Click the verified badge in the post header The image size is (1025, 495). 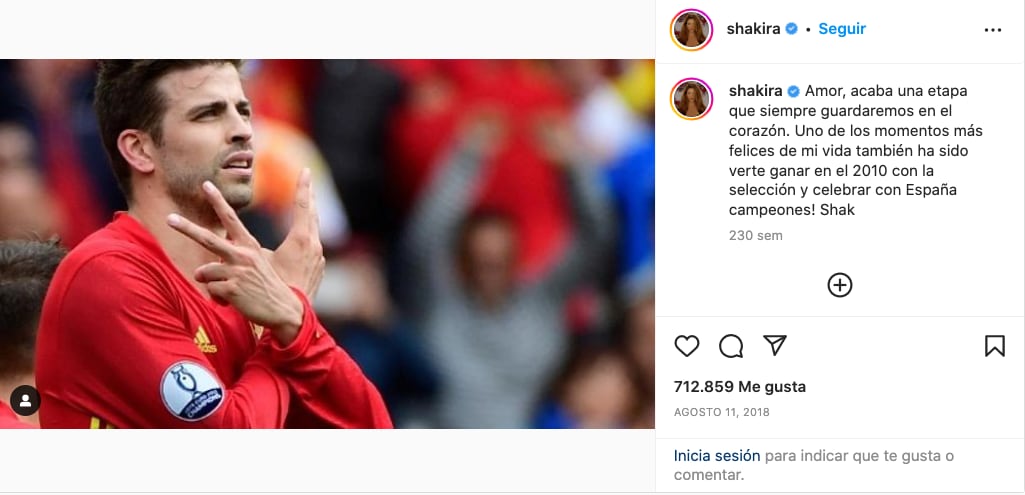click(x=791, y=29)
